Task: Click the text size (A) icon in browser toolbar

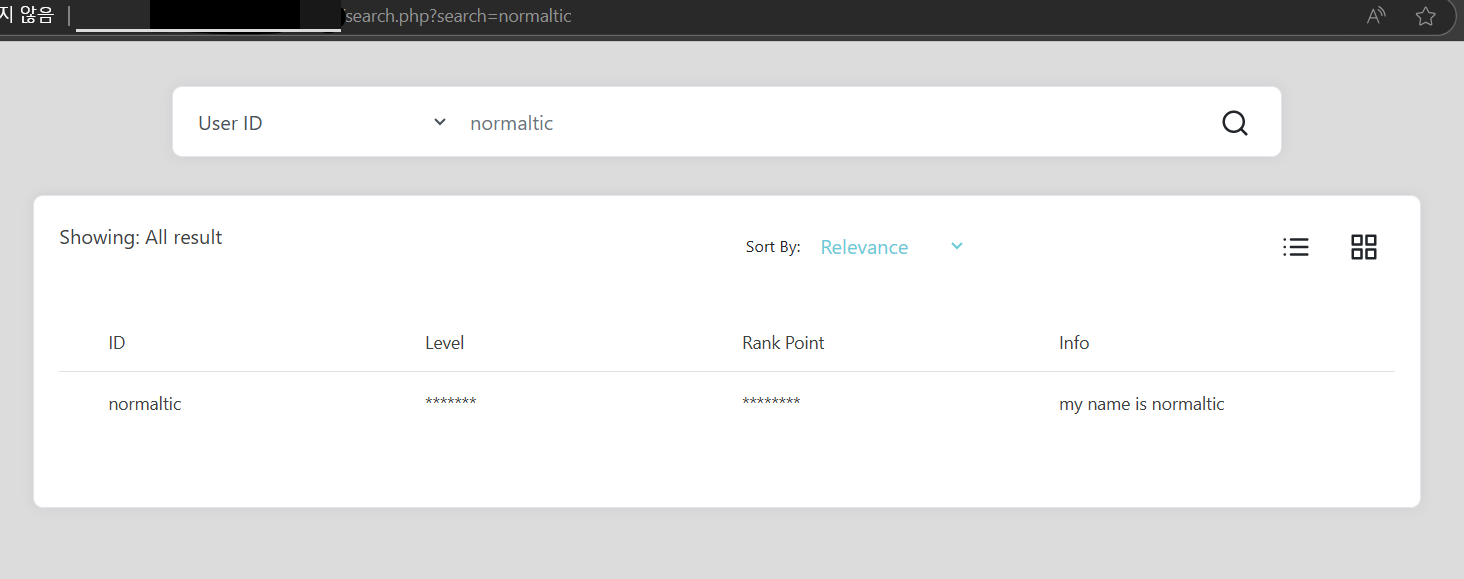Action: tap(1375, 16)
